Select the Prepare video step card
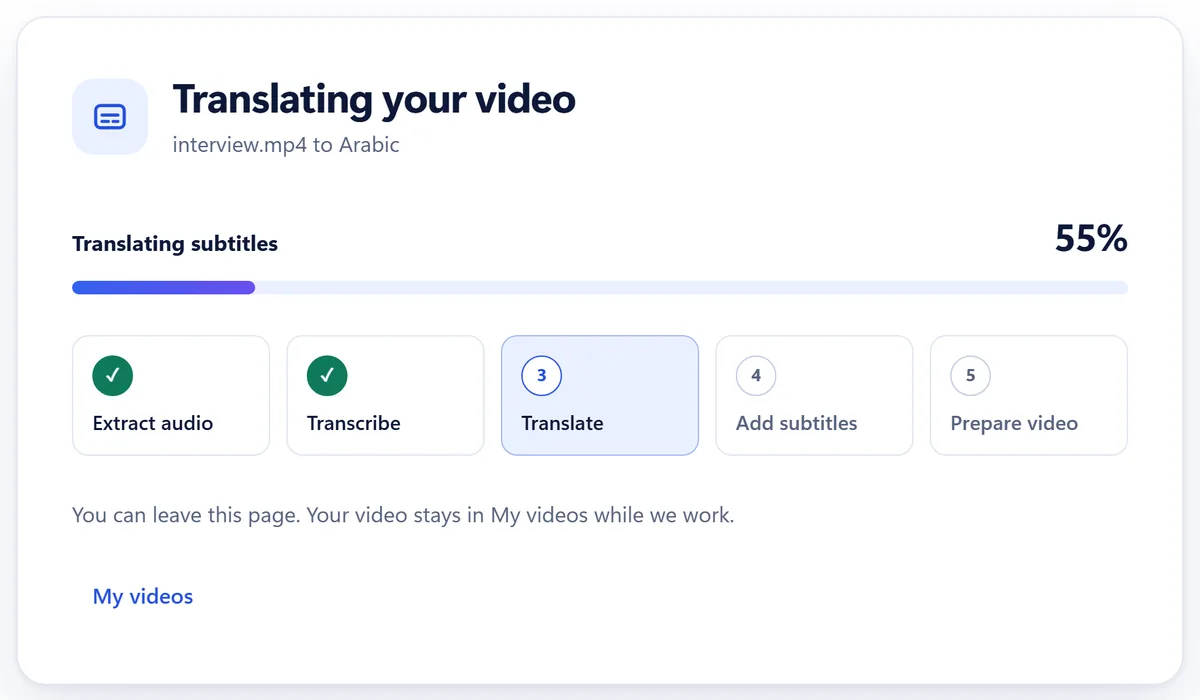Image resolution: width=1200 pixels, height=700 pixels. tap(1029, 395)
